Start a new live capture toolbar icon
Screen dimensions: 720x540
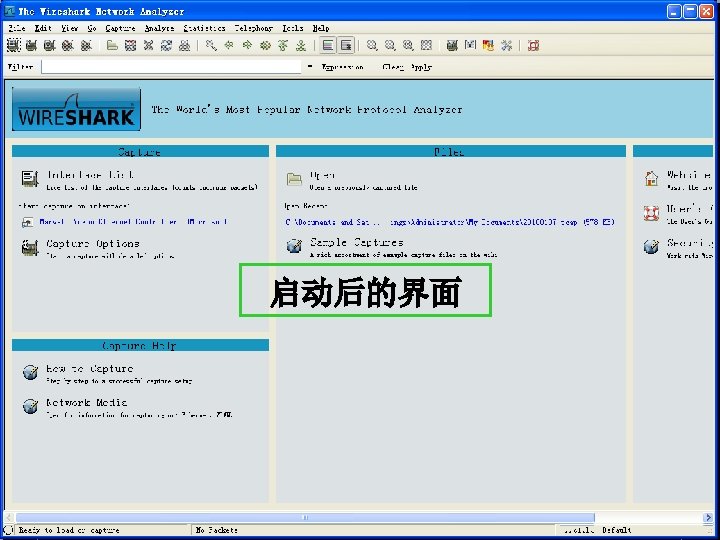point(50,45)
